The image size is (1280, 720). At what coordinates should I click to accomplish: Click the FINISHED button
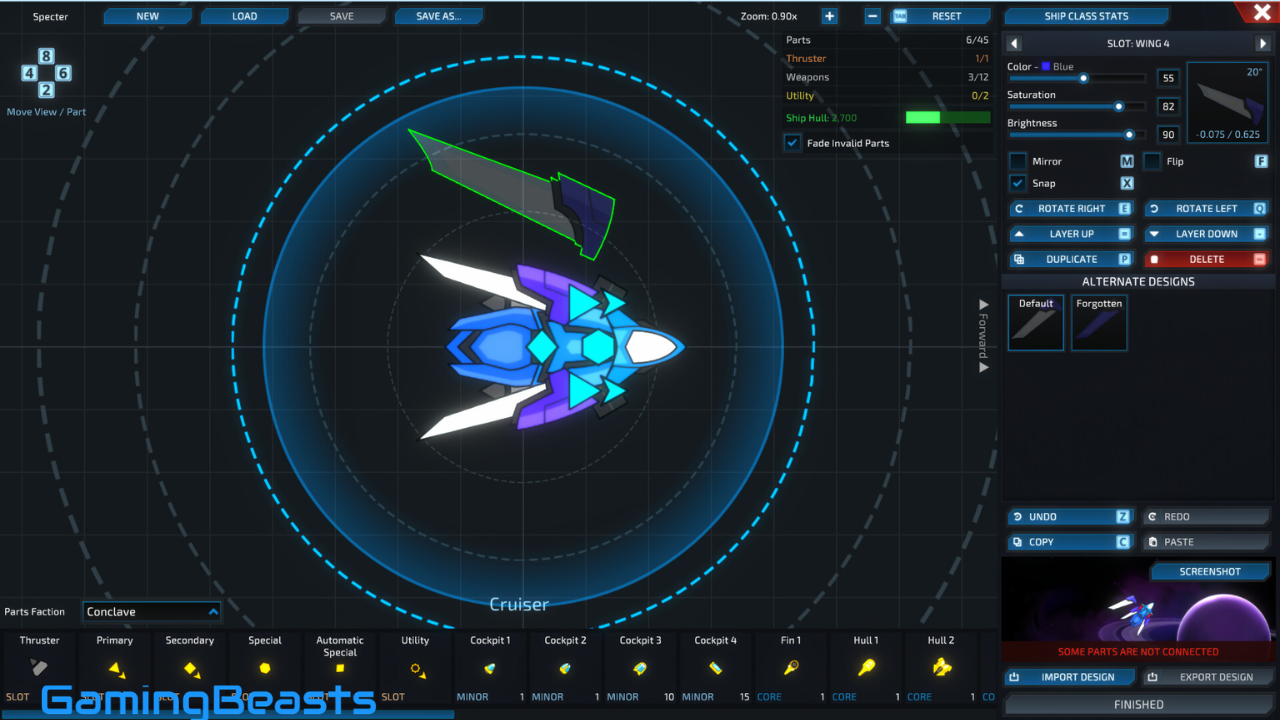(1138, 704)
